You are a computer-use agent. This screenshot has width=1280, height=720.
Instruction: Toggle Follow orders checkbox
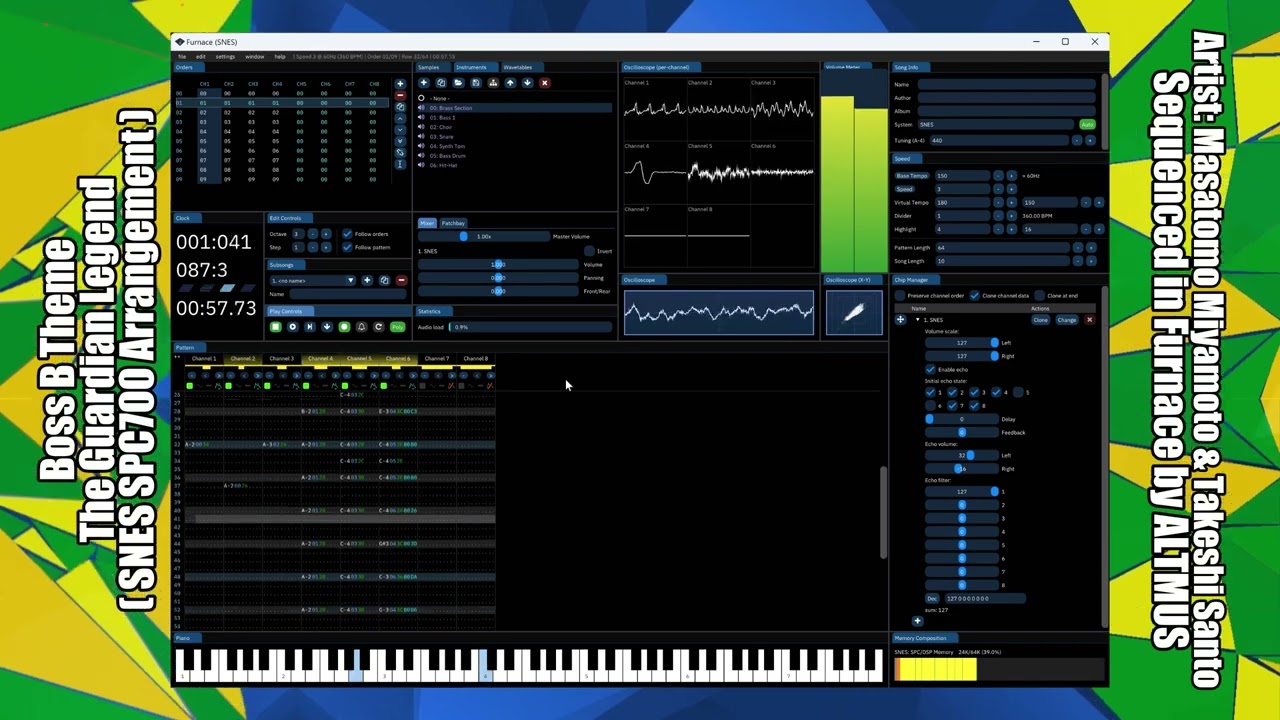click(347, 234)
